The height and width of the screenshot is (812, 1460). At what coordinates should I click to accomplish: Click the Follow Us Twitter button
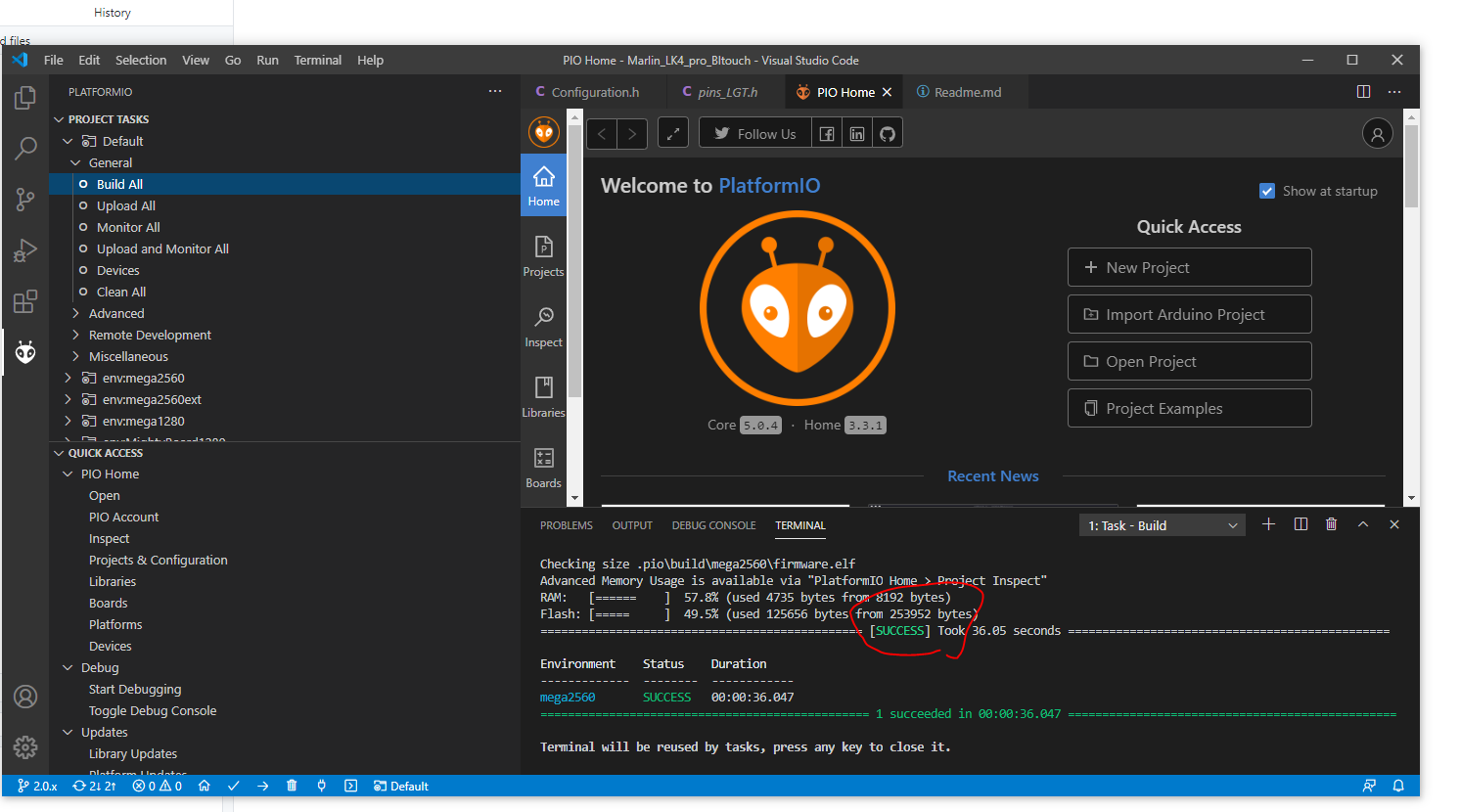point(755,133)
